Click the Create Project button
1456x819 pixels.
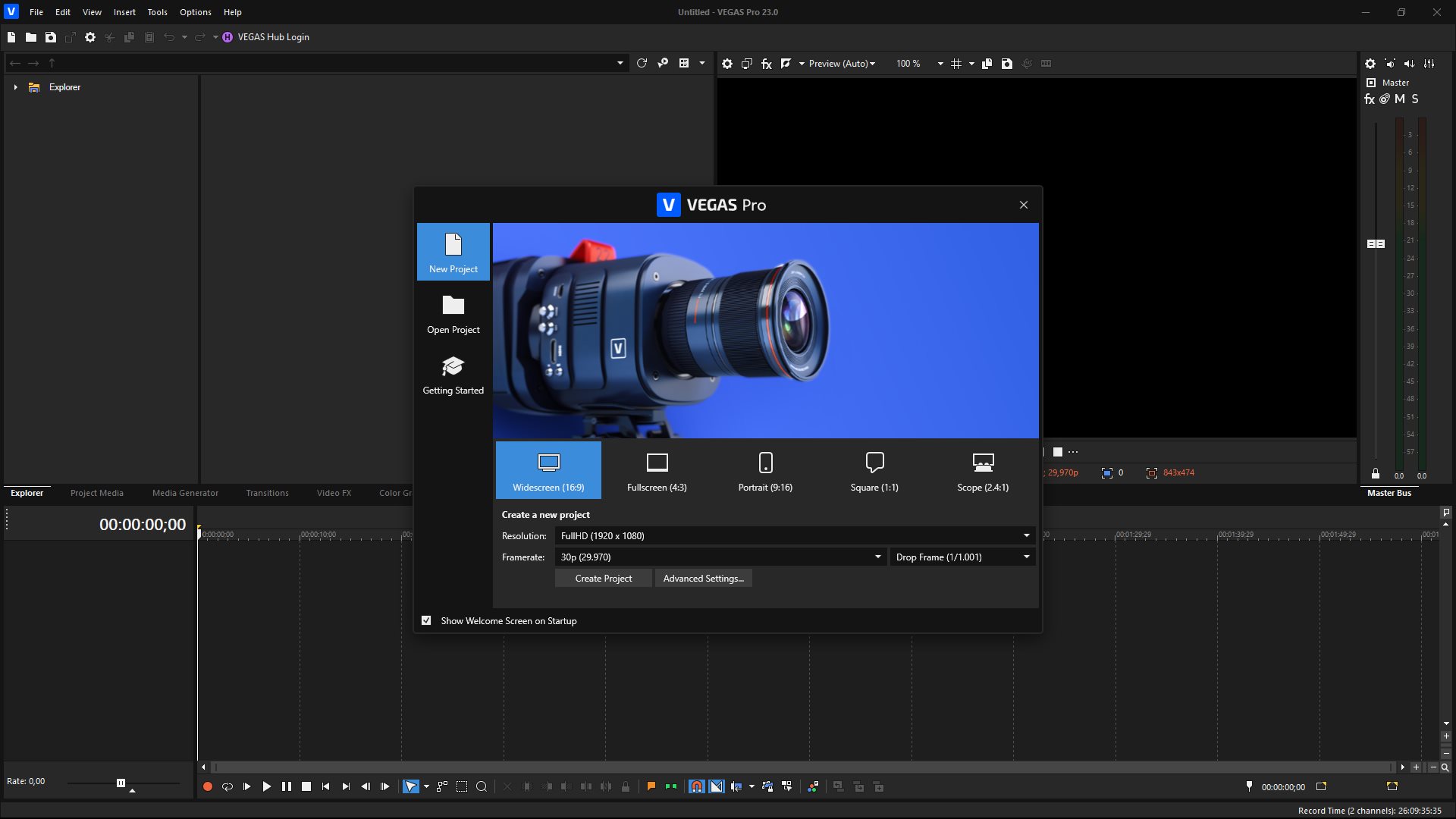[x=603, y=578]
